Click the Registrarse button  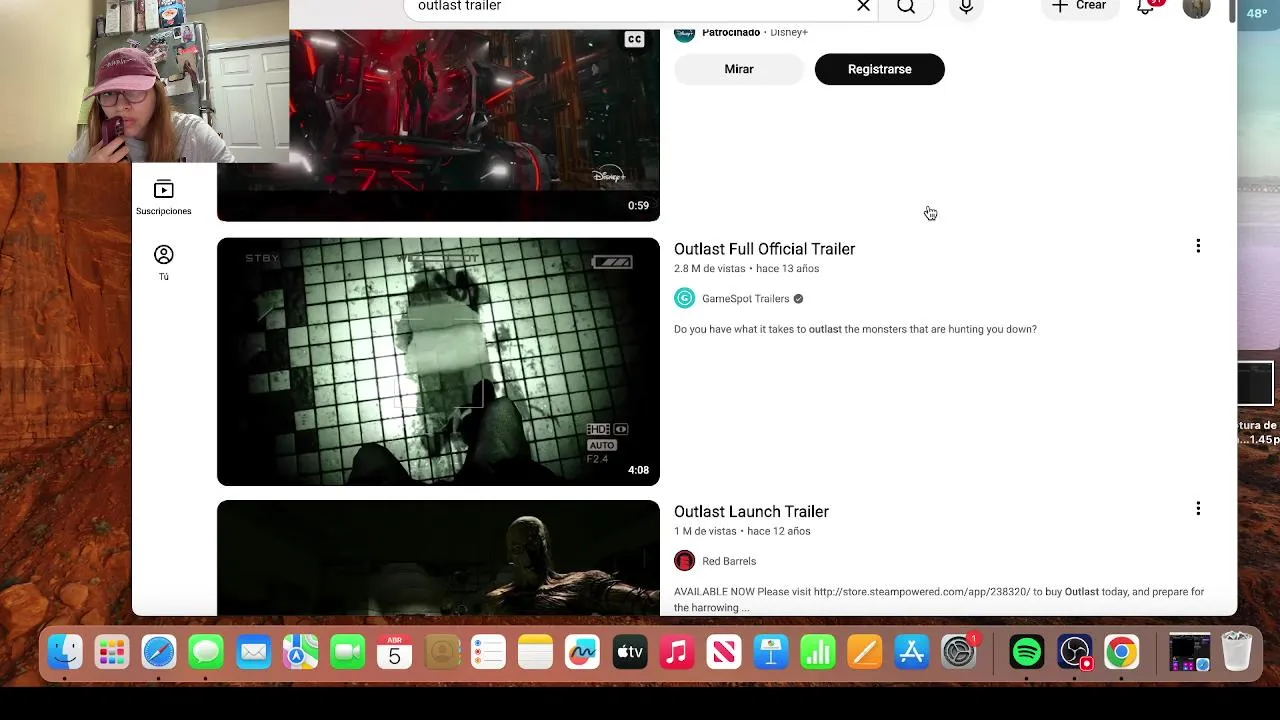click(x=879, y=69)
